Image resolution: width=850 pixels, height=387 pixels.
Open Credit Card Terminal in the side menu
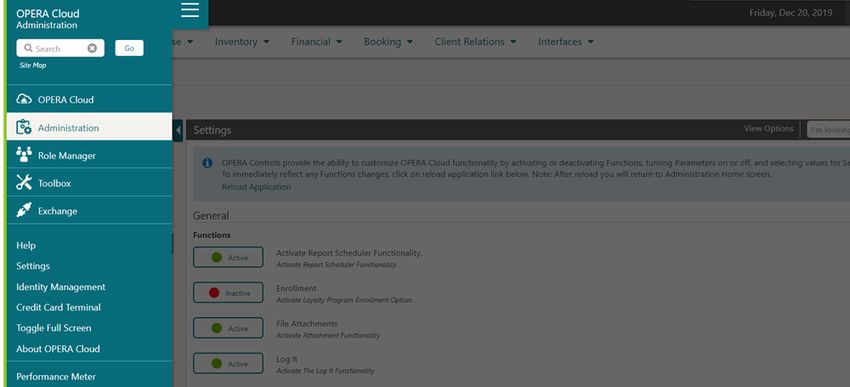(59, 307)
